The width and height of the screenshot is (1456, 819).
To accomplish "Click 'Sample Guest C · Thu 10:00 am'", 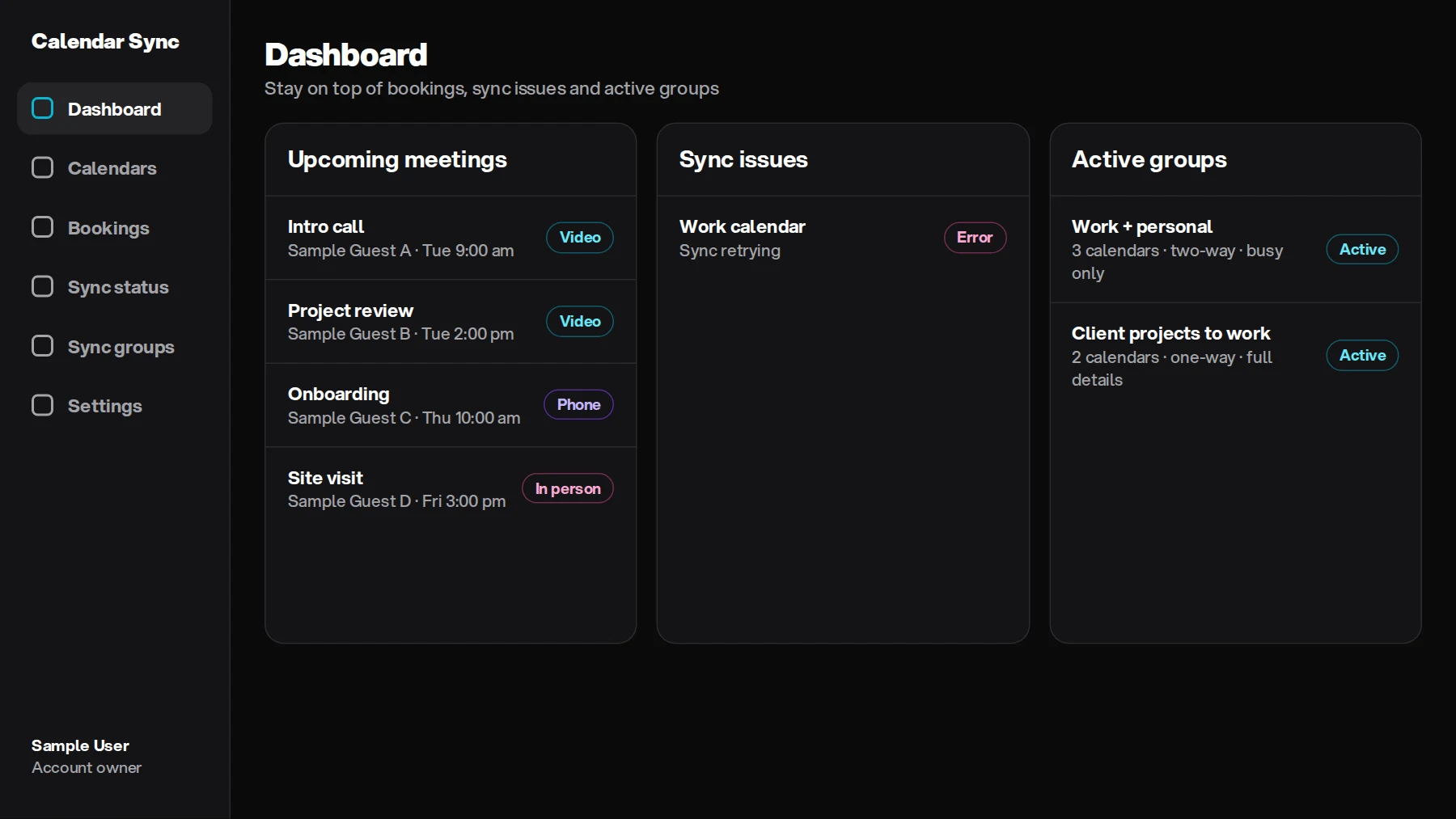I will click(404, 418).
